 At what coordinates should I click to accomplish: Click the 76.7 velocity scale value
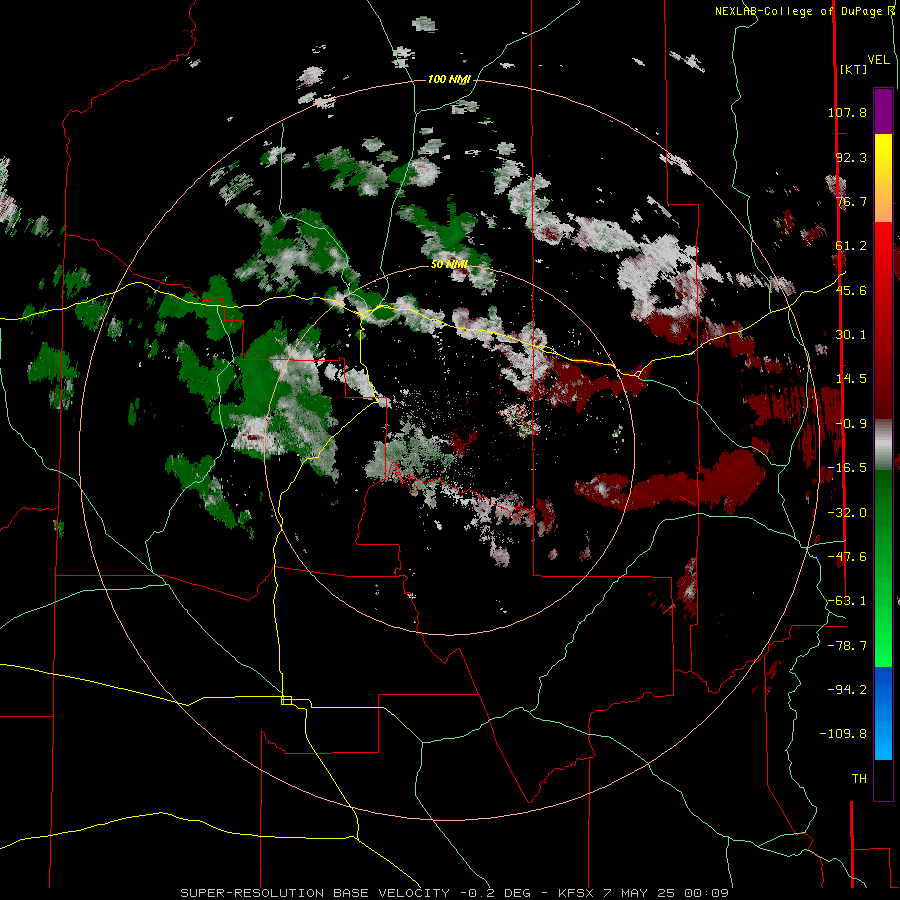click(851, 201)
